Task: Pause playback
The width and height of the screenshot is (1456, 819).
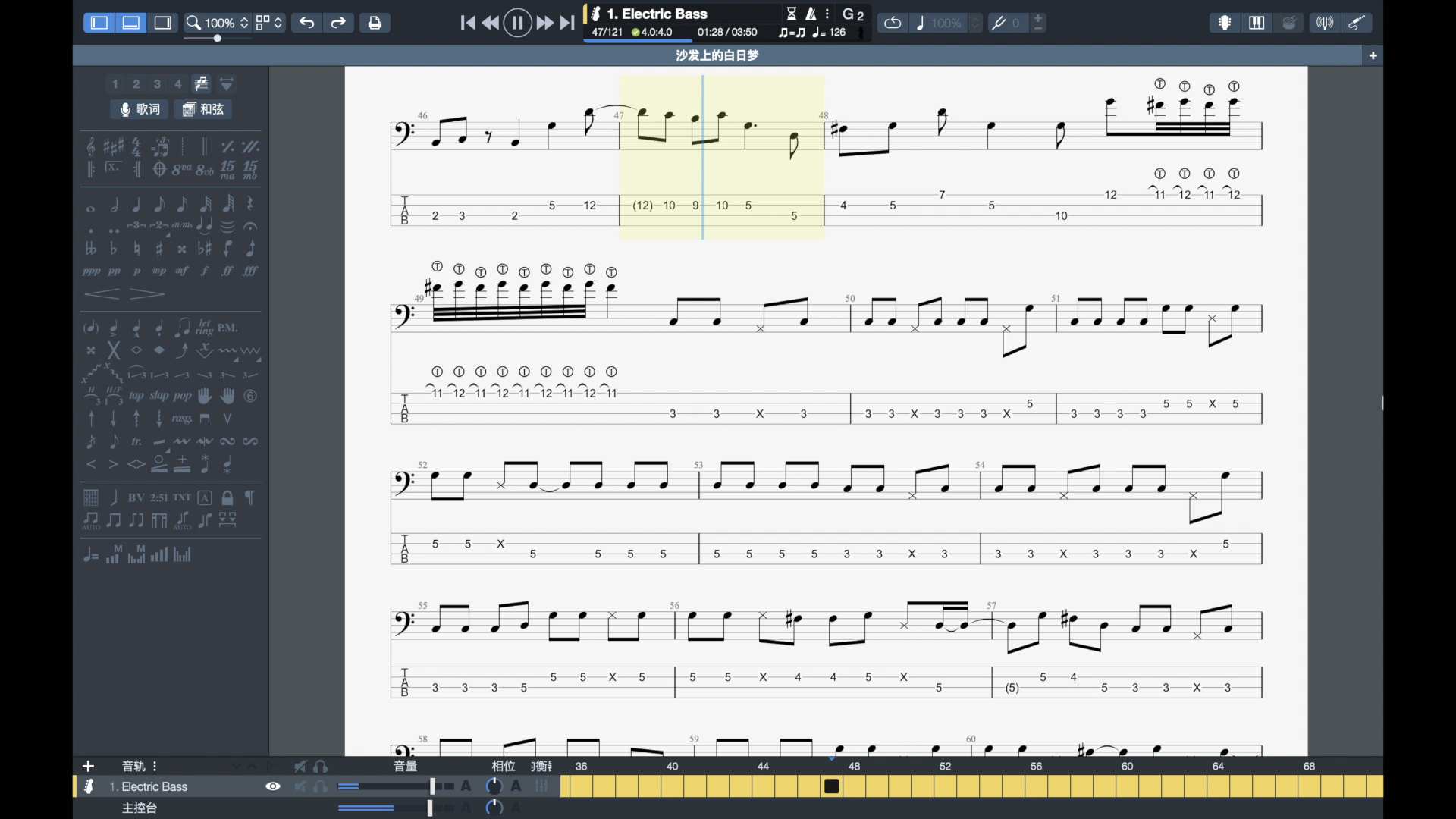Action: (518, 23)
